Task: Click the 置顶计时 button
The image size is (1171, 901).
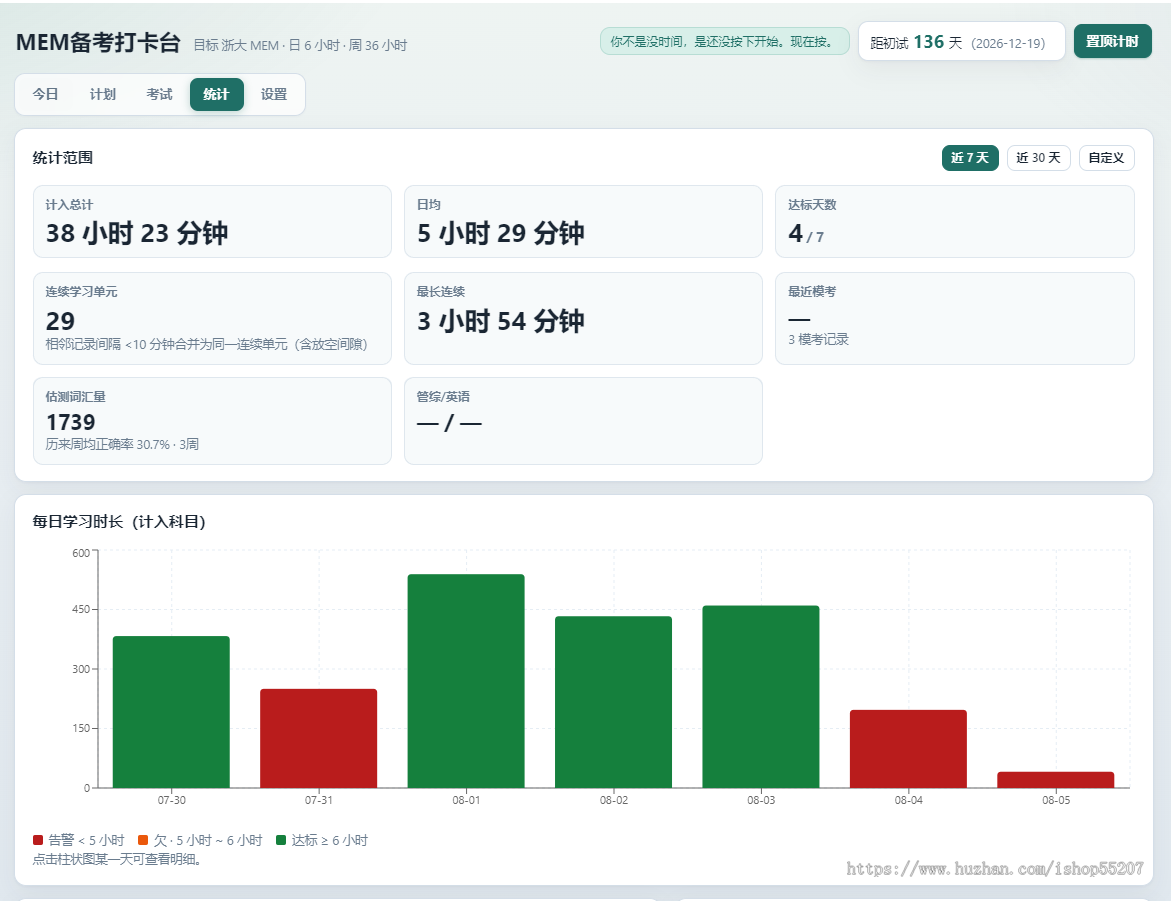Action: (1112, 41)
